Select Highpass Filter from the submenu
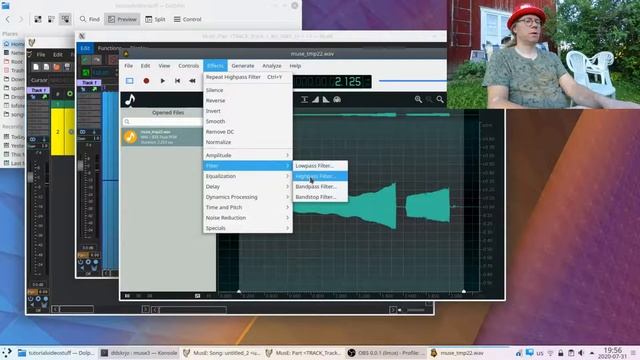640x360 pixels. (x=320, y=176)
